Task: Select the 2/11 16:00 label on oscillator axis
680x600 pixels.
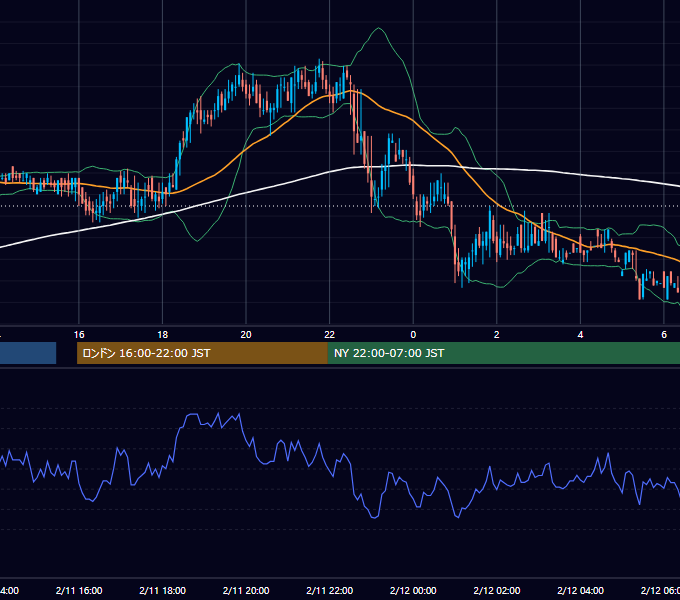Action: pos(79,590)
